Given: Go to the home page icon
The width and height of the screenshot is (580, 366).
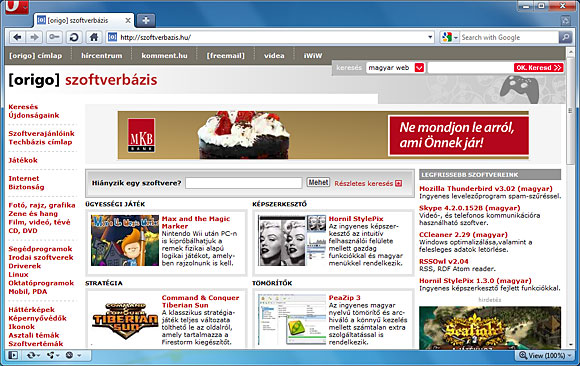Looking at the screenshot, I should click(94, 37).
